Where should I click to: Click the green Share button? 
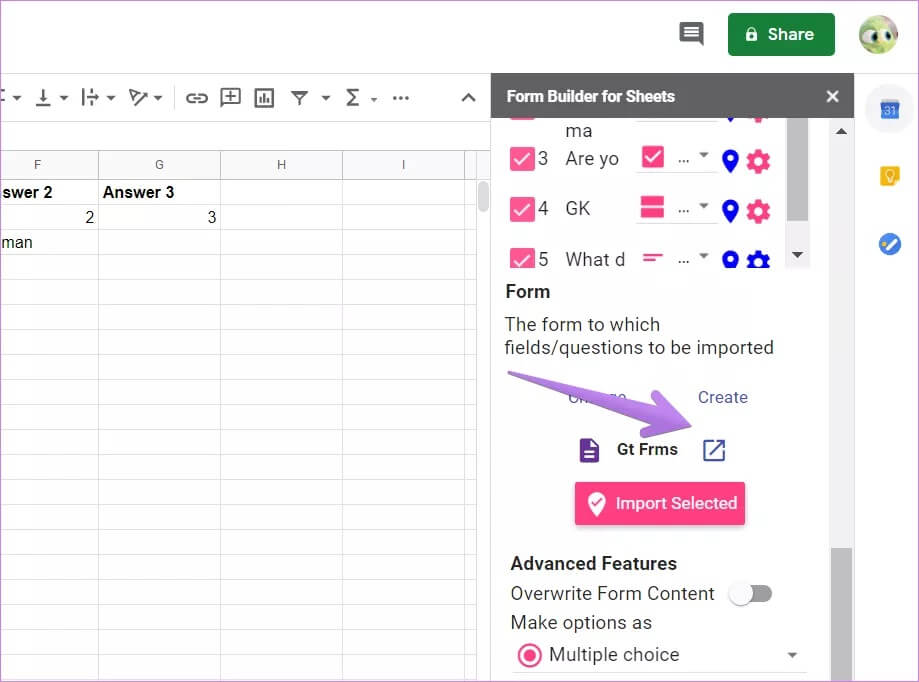780,34
